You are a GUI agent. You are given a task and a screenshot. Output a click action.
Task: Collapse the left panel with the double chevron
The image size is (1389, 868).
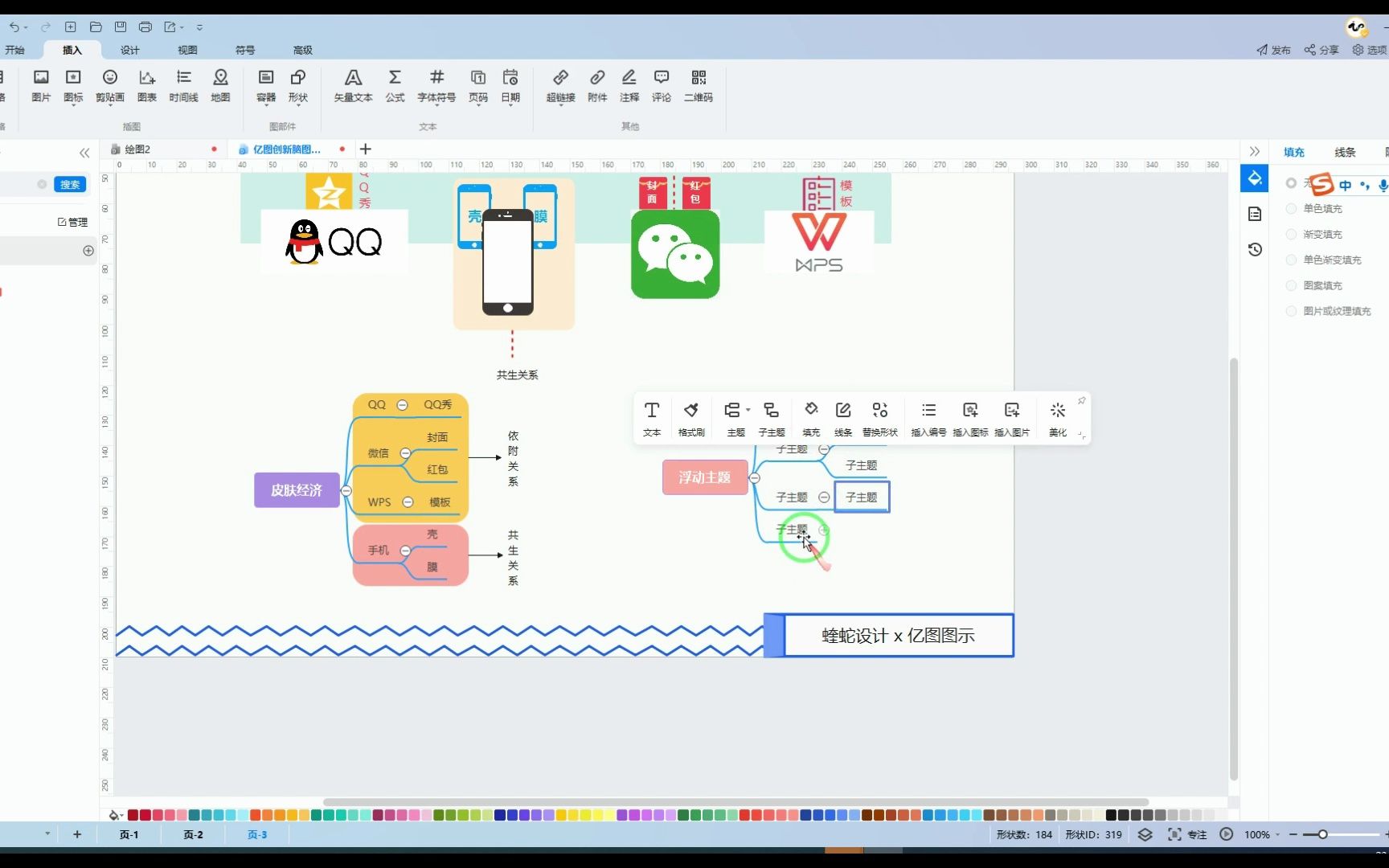pos(84,153)
